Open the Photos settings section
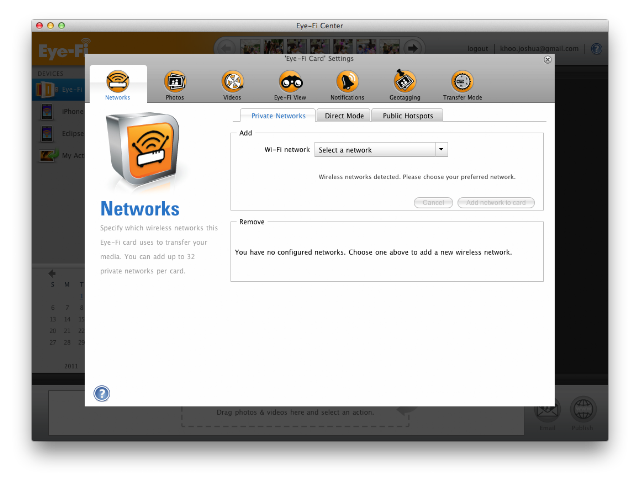The height and width of the screenshot is (485, 640). [x=175, y=85]
